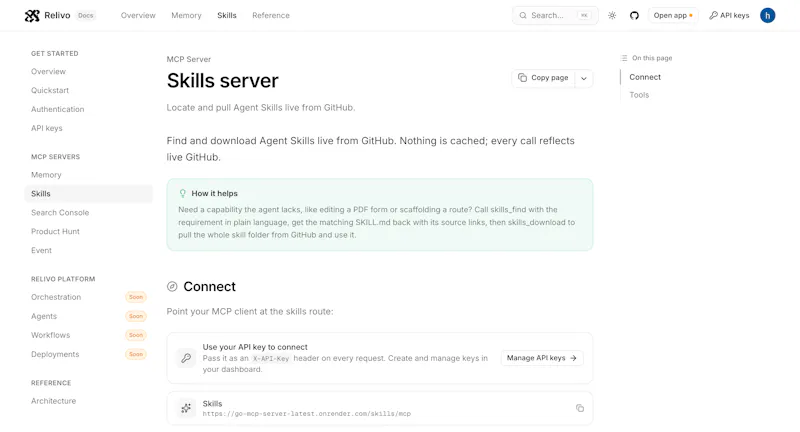
Task: Open the Overview top nav tab
Action: pyautogui.click(x=138, y=16)
